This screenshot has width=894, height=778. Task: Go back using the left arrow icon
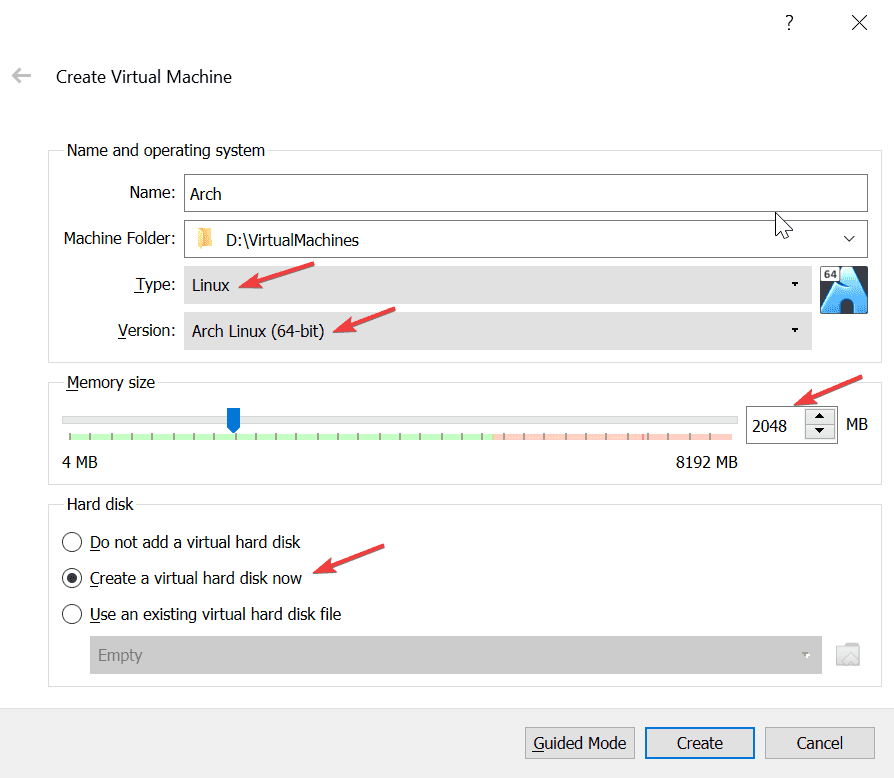click(x=22, y=76)
